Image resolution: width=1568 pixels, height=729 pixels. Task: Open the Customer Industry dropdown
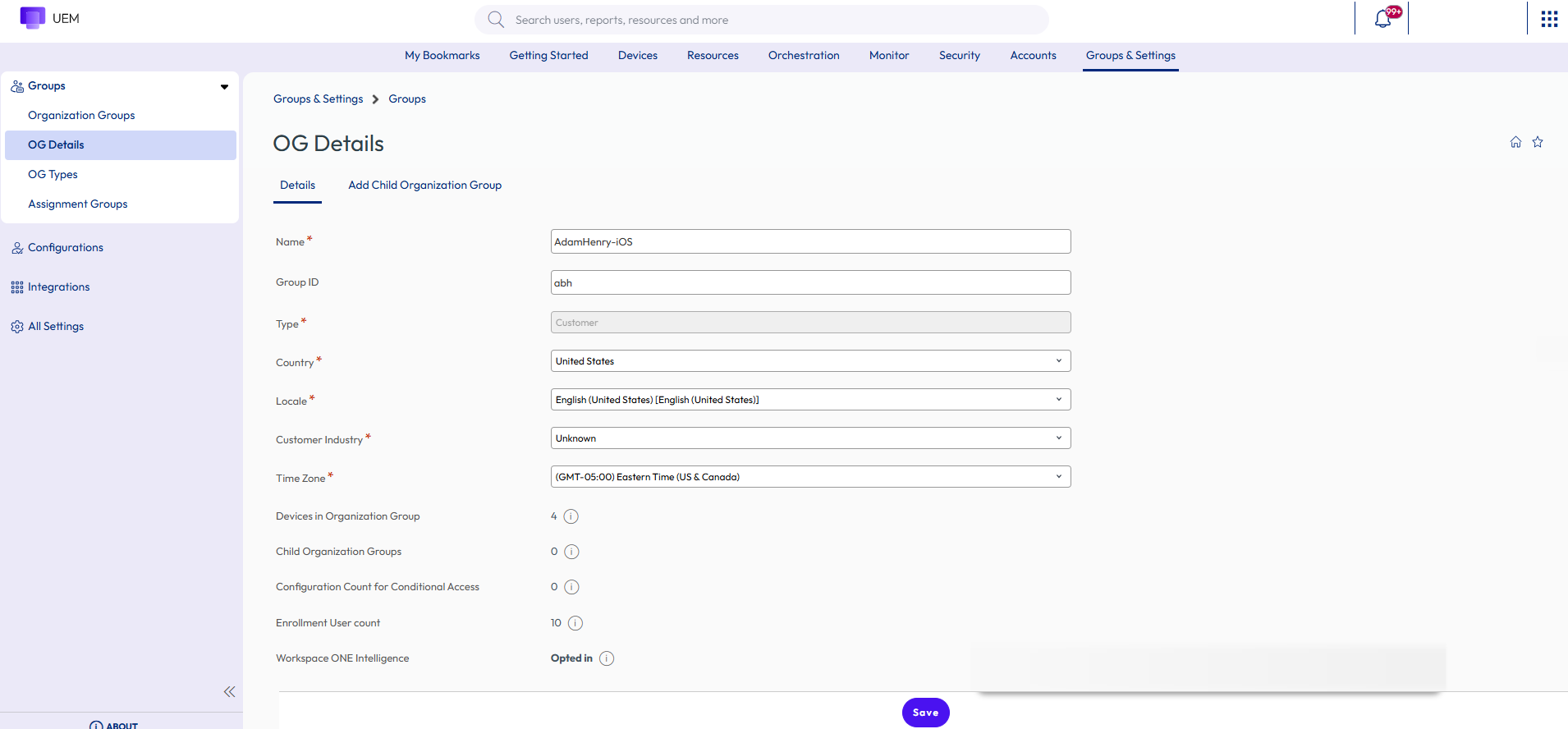point(810,438)
